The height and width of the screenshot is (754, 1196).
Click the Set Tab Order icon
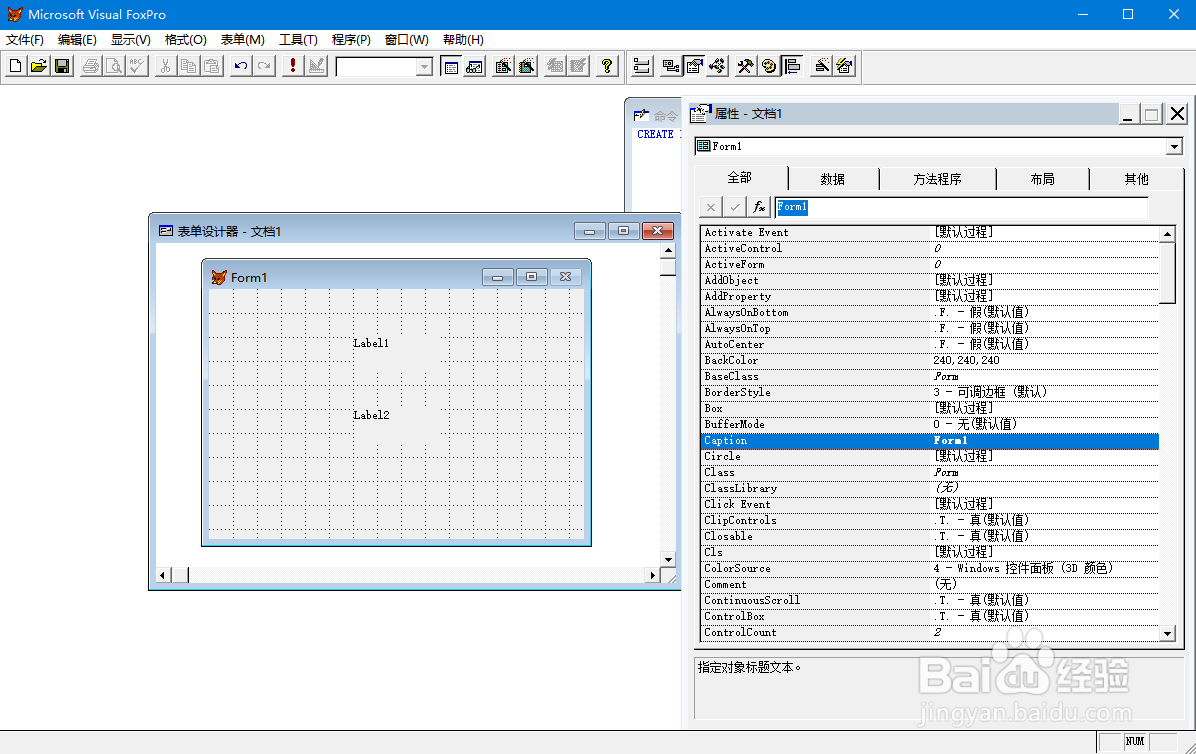[642, 66]
